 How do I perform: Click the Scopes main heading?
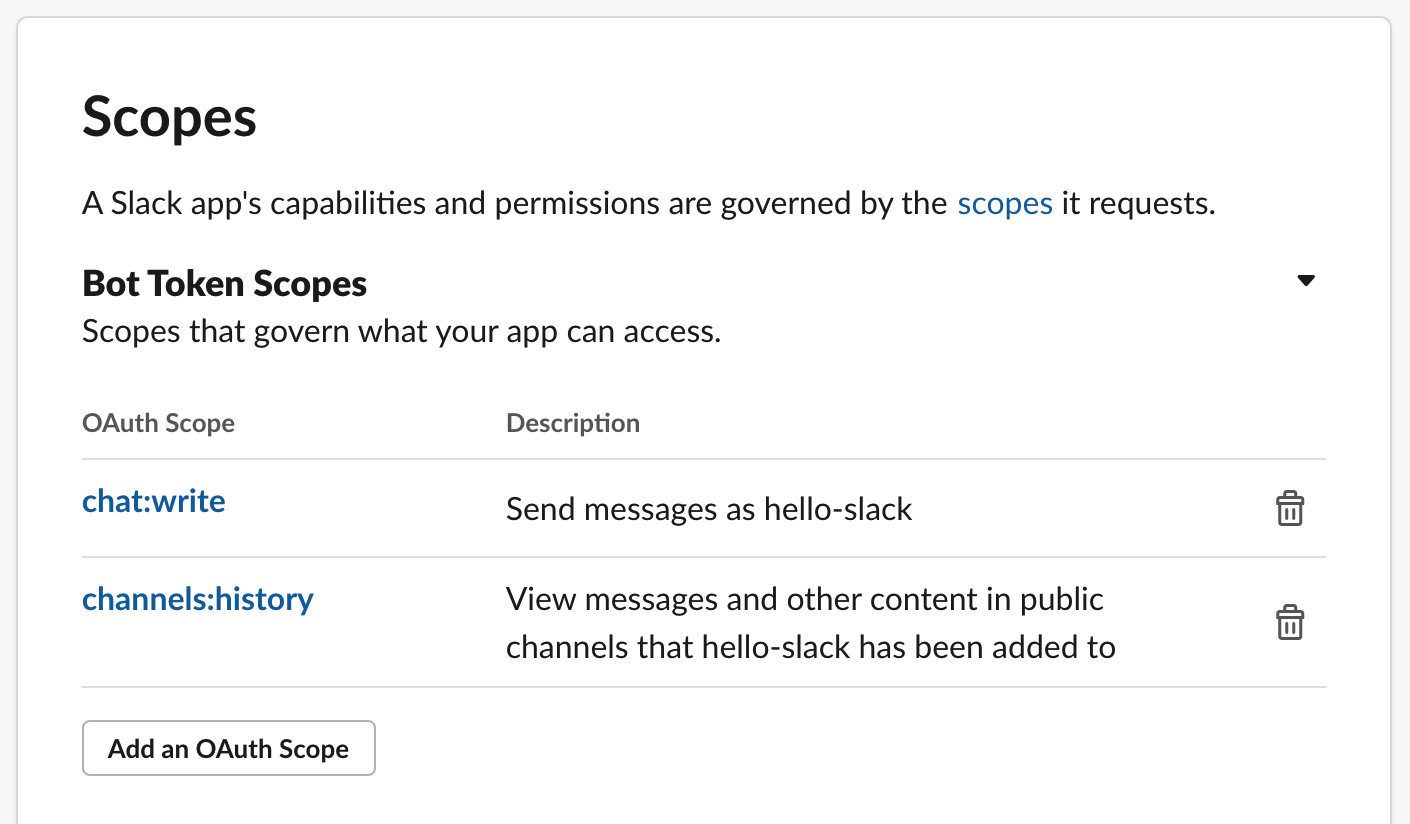point(170,118)
